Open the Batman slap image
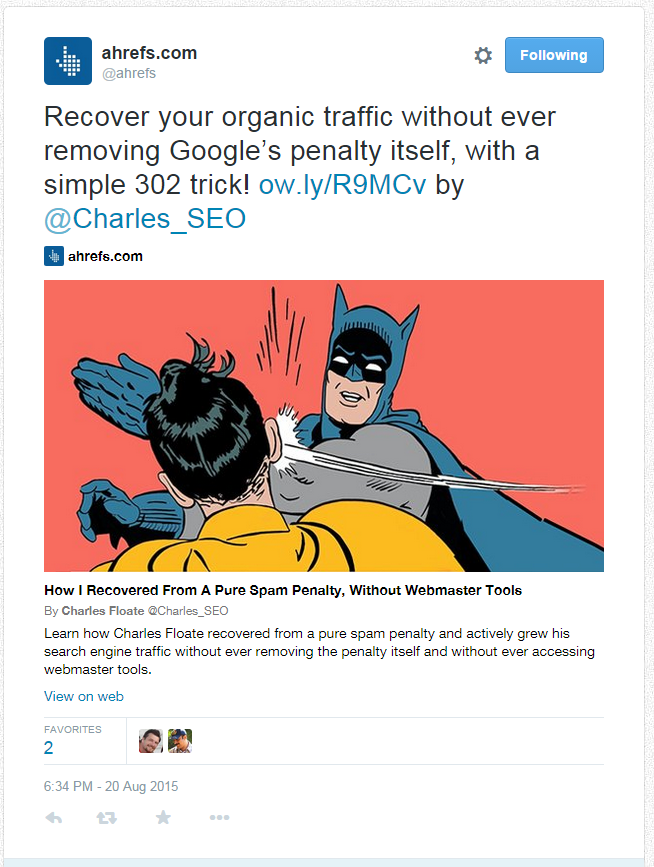The width and height of the screenshot is (654, 867). [x=324, y=426]
